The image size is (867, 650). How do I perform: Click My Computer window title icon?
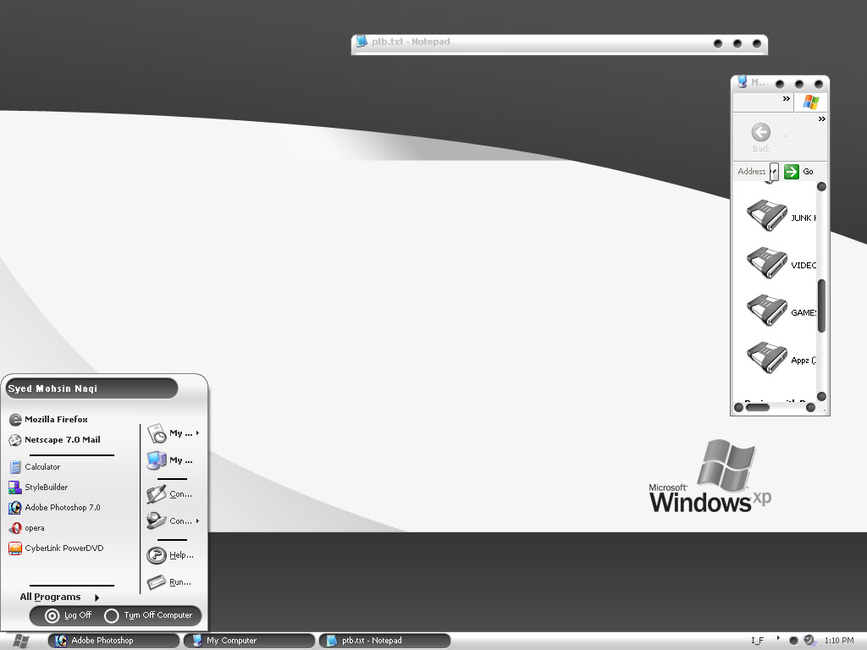(x=742, y=82)
